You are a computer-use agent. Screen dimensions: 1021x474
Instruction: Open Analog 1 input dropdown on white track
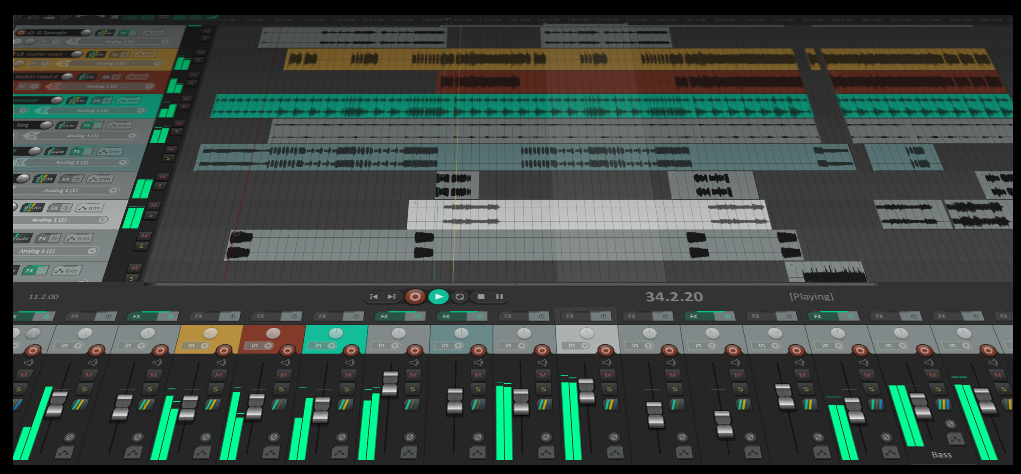pyautogui.click(x=60, y=219)
